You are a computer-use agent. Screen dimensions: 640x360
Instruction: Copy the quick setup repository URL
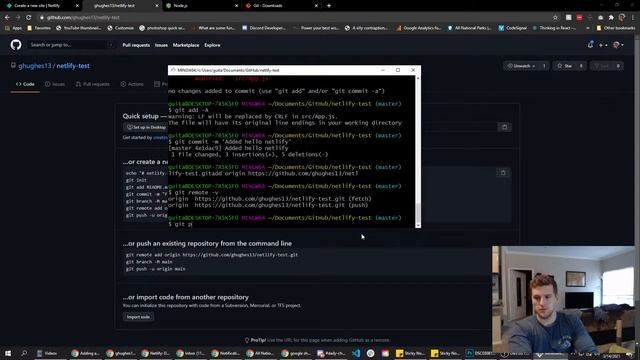point(504,127)
